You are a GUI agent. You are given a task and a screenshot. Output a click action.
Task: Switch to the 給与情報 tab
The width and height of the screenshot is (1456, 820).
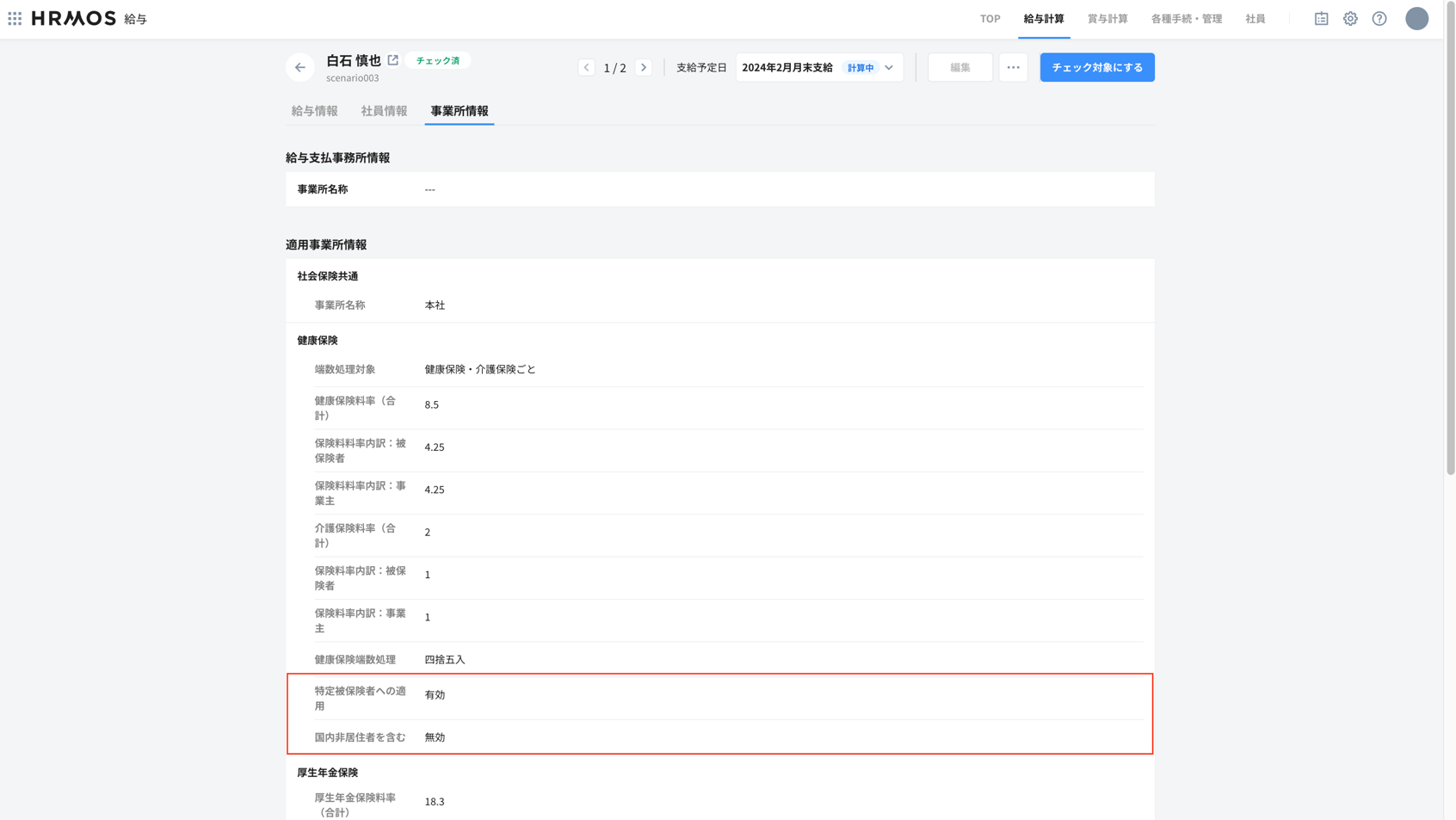click(x=314, y=111)
